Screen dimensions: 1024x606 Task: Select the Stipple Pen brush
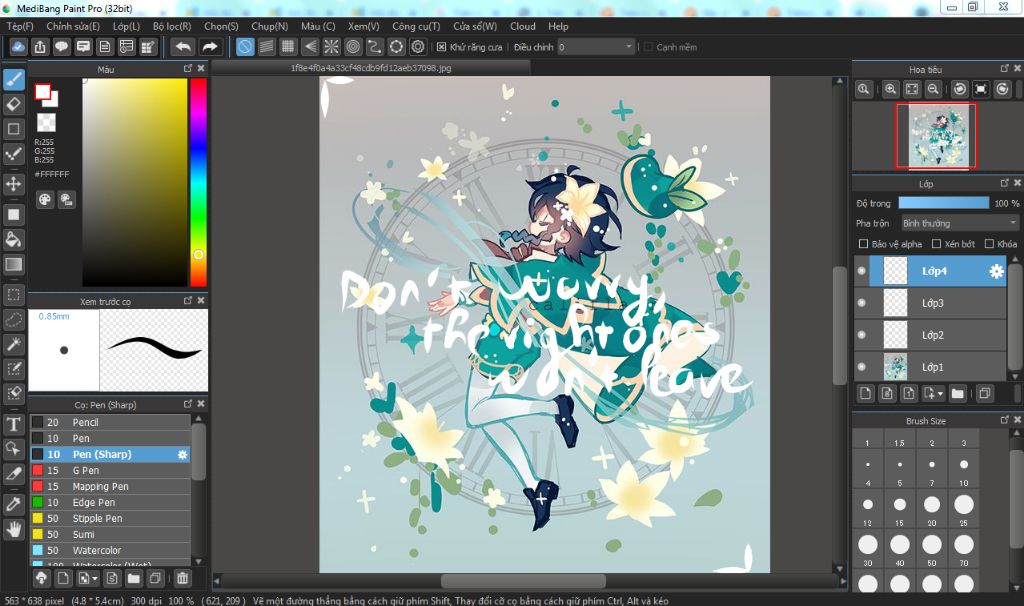point(110,518)
